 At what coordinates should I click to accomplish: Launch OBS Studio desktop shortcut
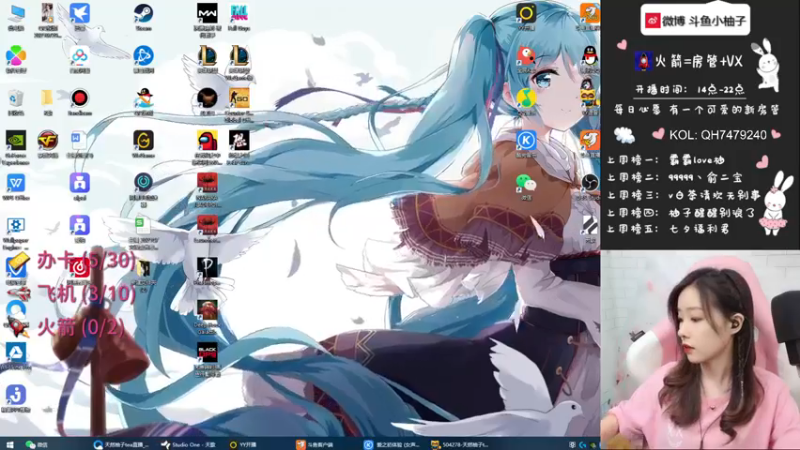click(x=590, y=183)
